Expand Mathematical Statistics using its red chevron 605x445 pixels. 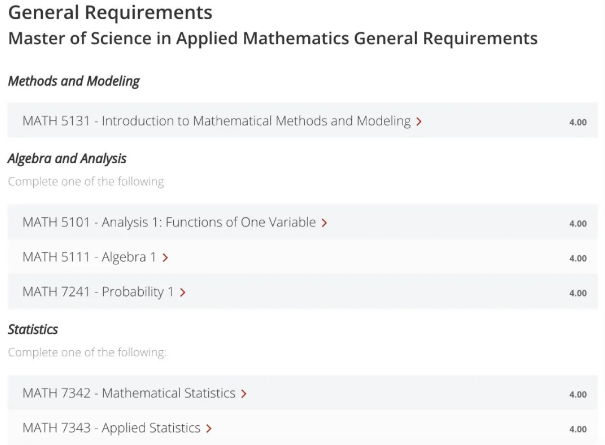click(x=244, y=394)
